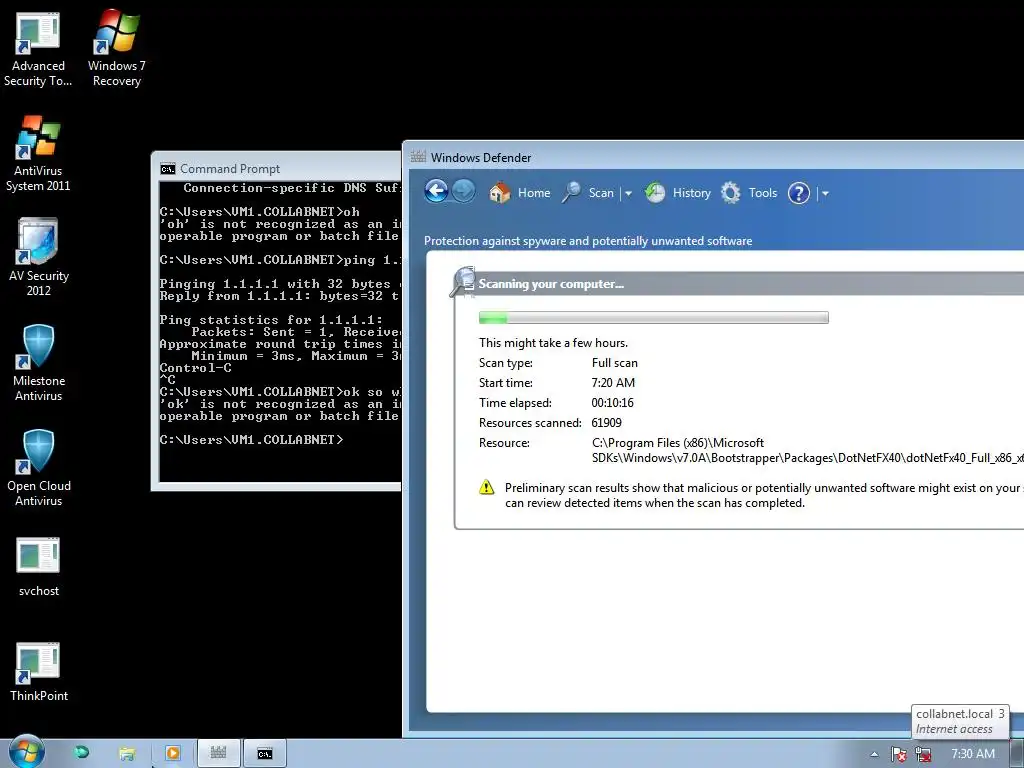Switch to Windows Defender taskbar button
Screen dimensions: 1024x768
coord(219,753)
